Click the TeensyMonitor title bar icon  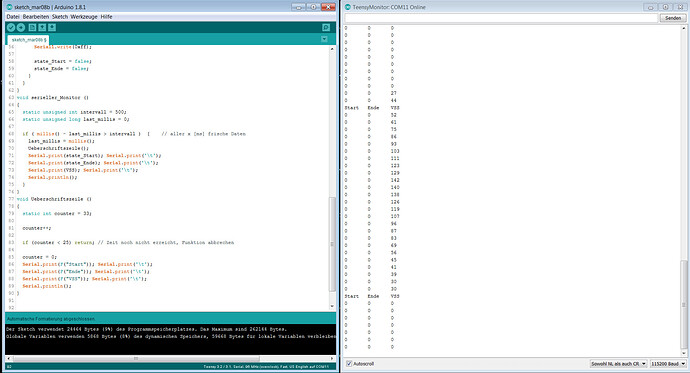348,7
